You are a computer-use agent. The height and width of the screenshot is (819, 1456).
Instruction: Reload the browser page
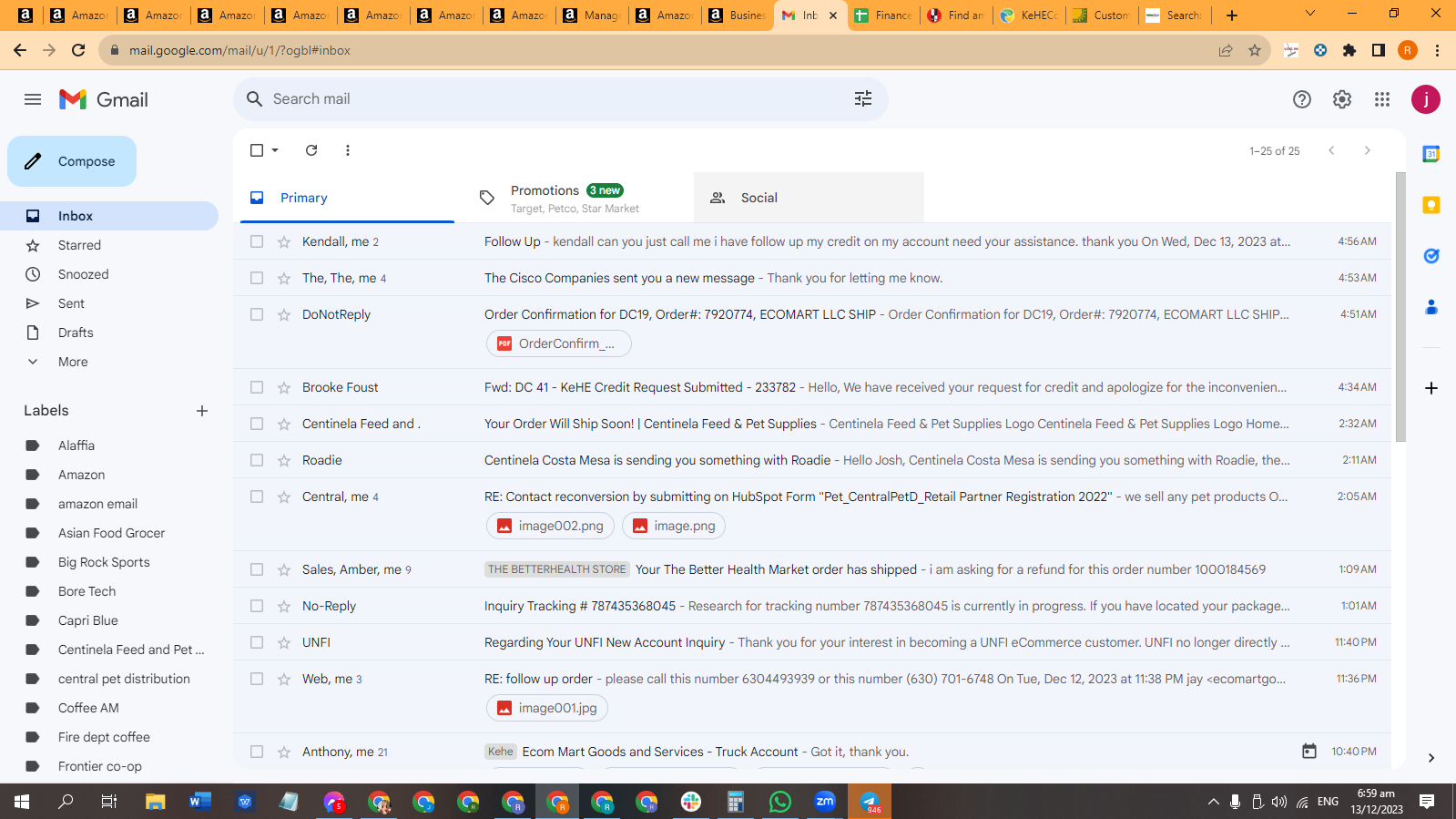tap(78, 50)
